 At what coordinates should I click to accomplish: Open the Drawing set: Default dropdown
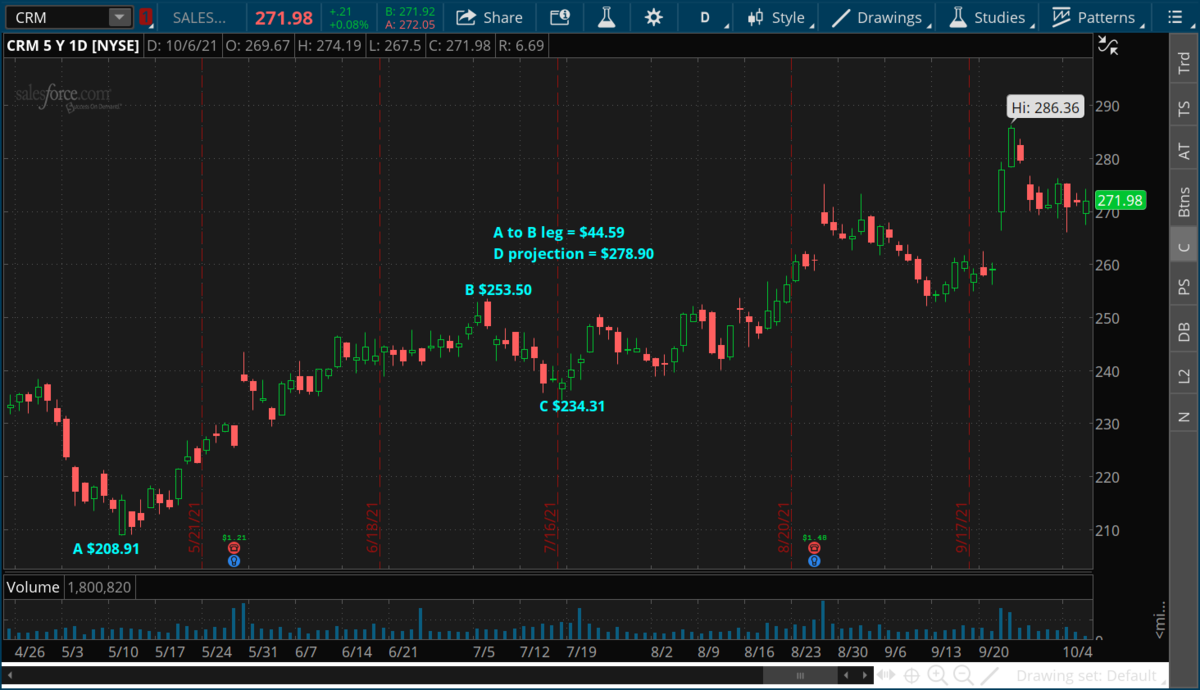tap(1092, 676)
